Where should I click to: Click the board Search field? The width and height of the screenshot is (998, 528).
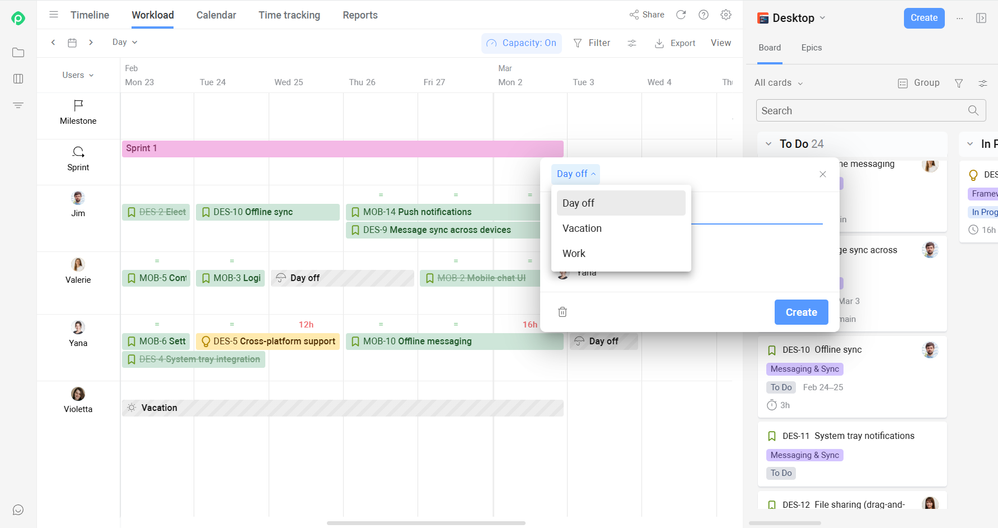coord(871,111)
